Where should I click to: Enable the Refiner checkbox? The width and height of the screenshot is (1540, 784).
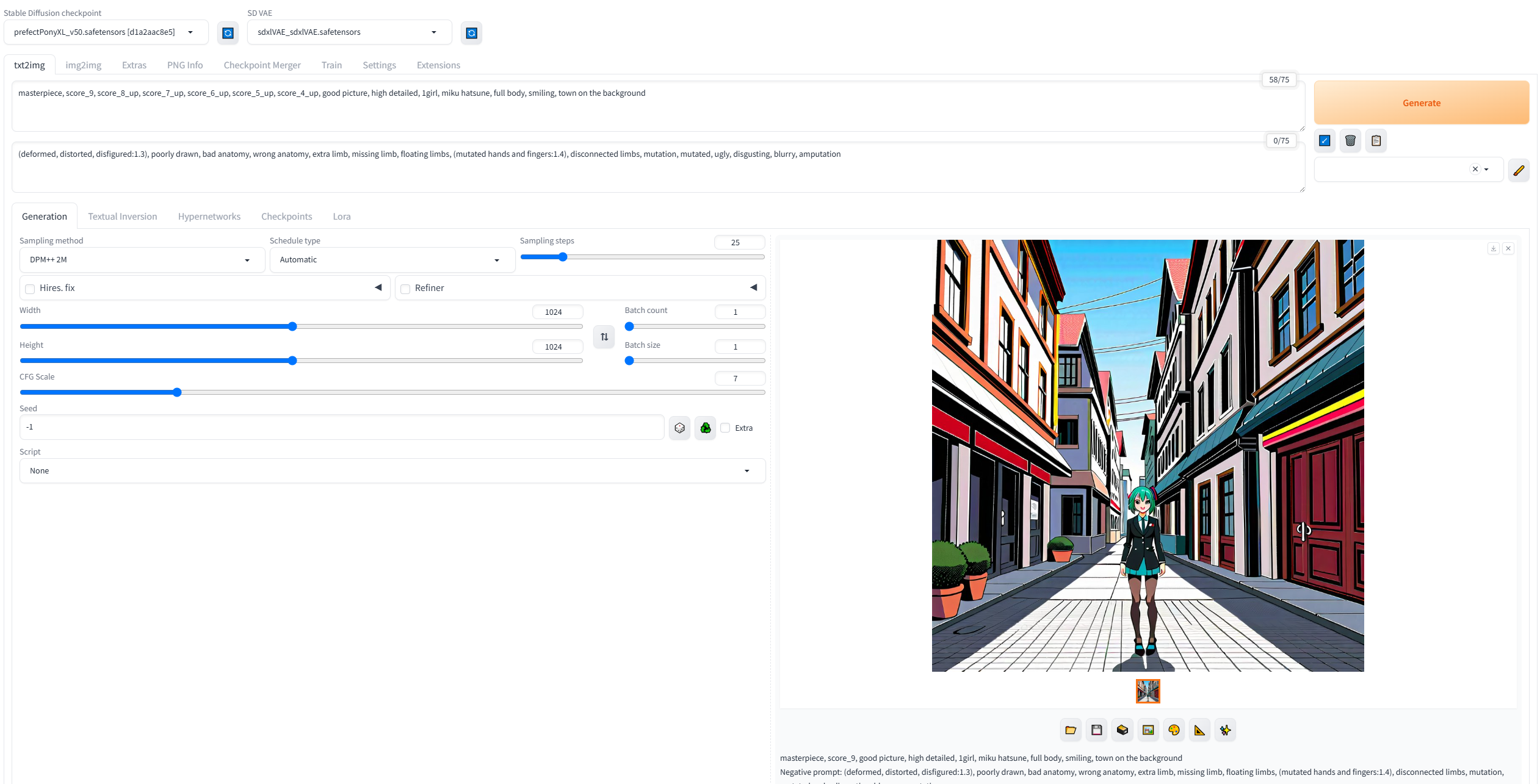(x=405, y=289)
